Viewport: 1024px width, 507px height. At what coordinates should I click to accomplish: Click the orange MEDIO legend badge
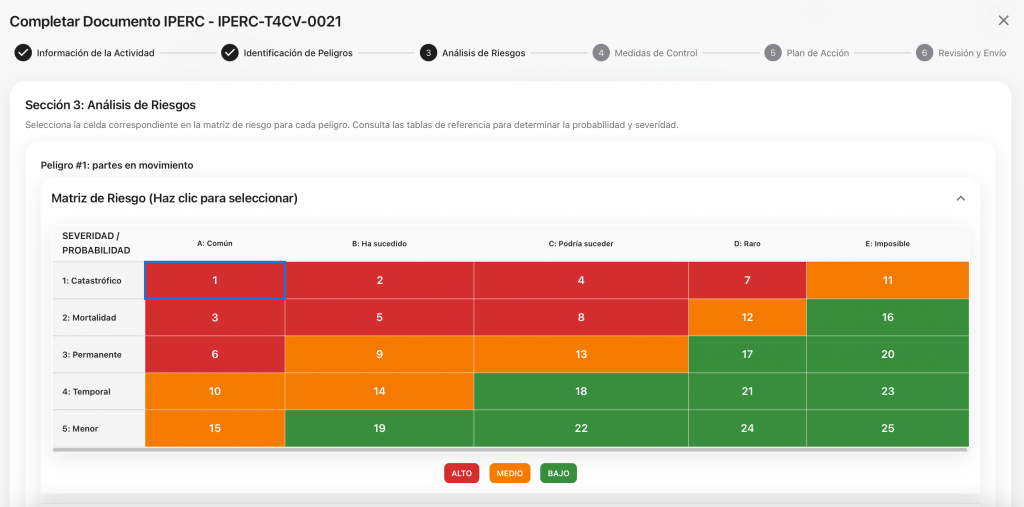(510, 473)
